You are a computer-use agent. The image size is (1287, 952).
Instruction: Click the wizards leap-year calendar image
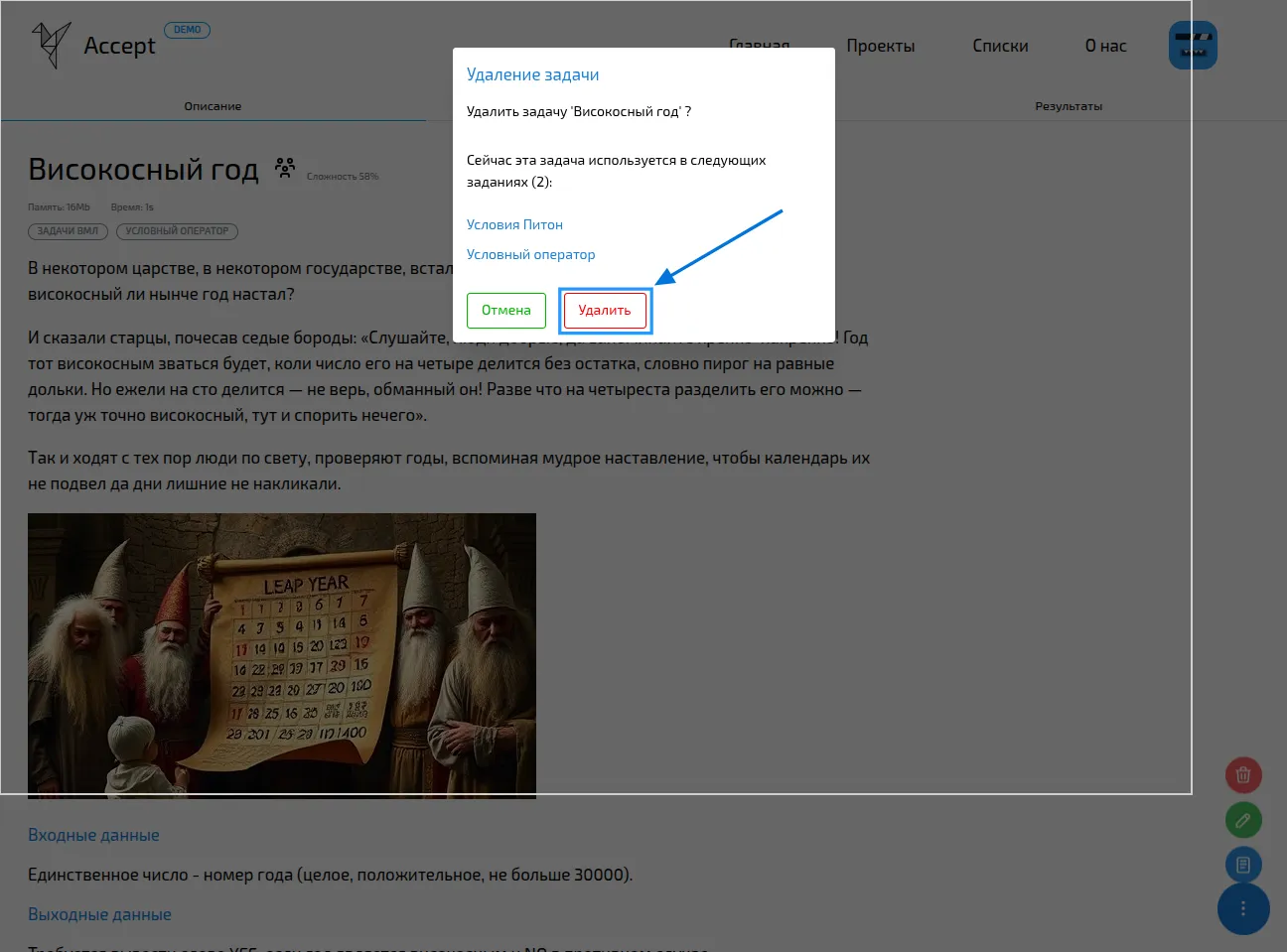pyautogui.click(x=282, y=655)
